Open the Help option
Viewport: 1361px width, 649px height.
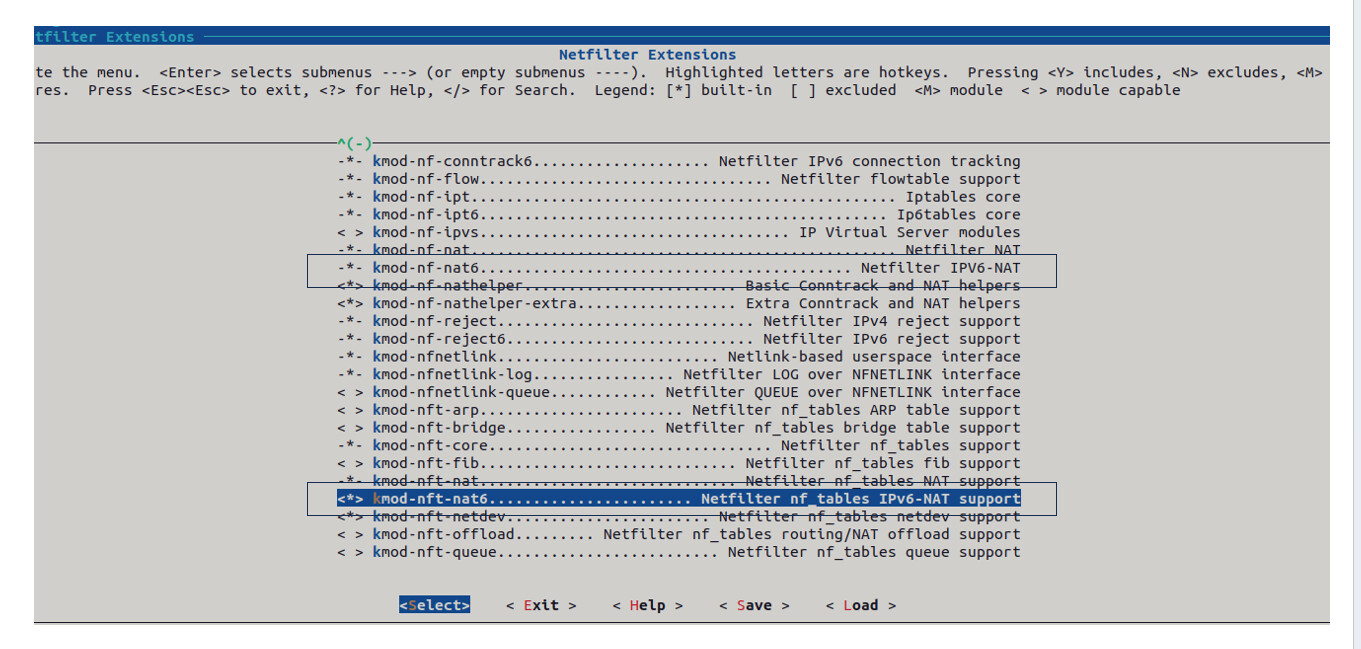coord(647,605)
